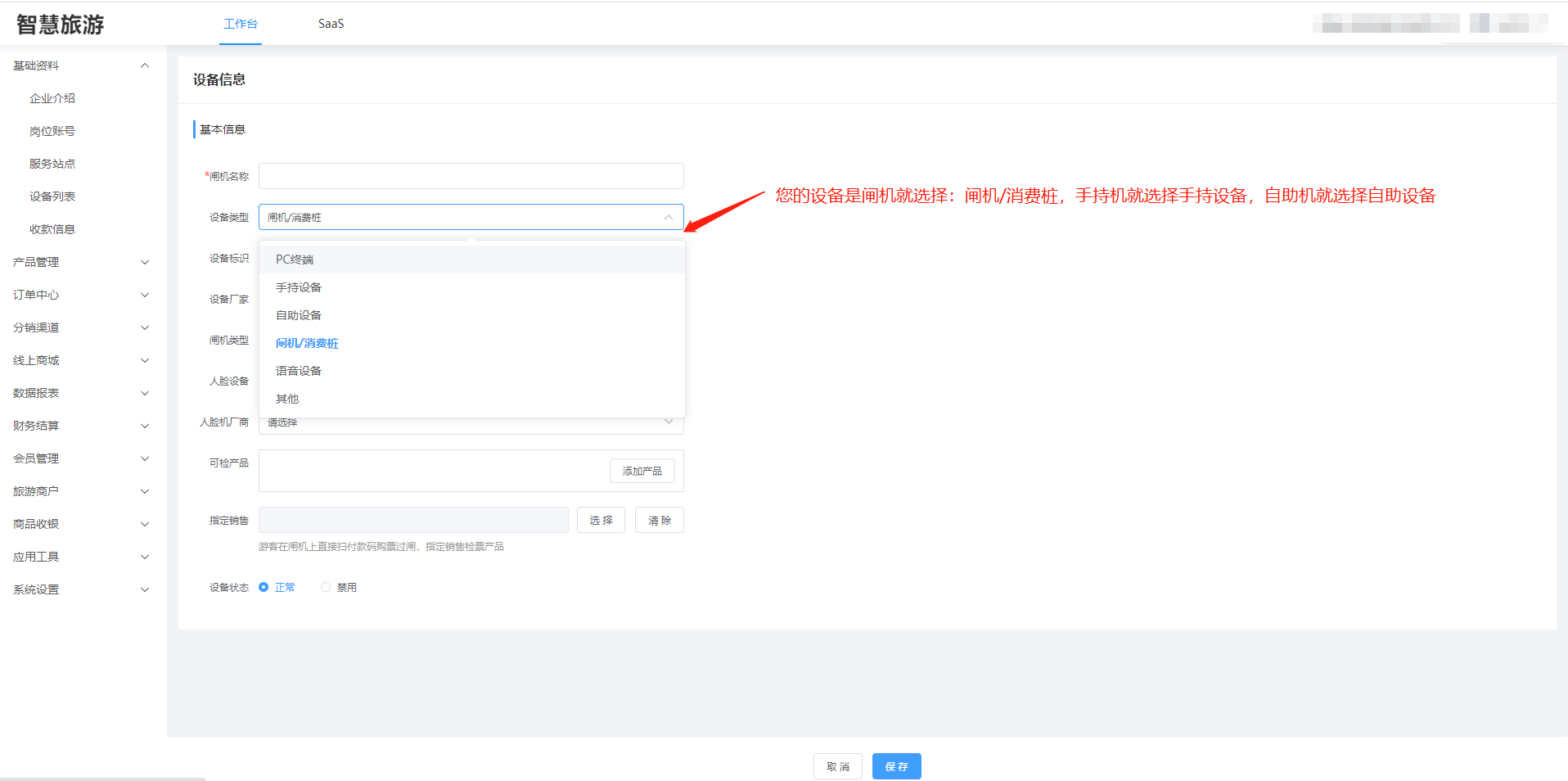Switch to the SaaS tab
This screenshot has width=1568, height=781.
[x=331, y=24]
